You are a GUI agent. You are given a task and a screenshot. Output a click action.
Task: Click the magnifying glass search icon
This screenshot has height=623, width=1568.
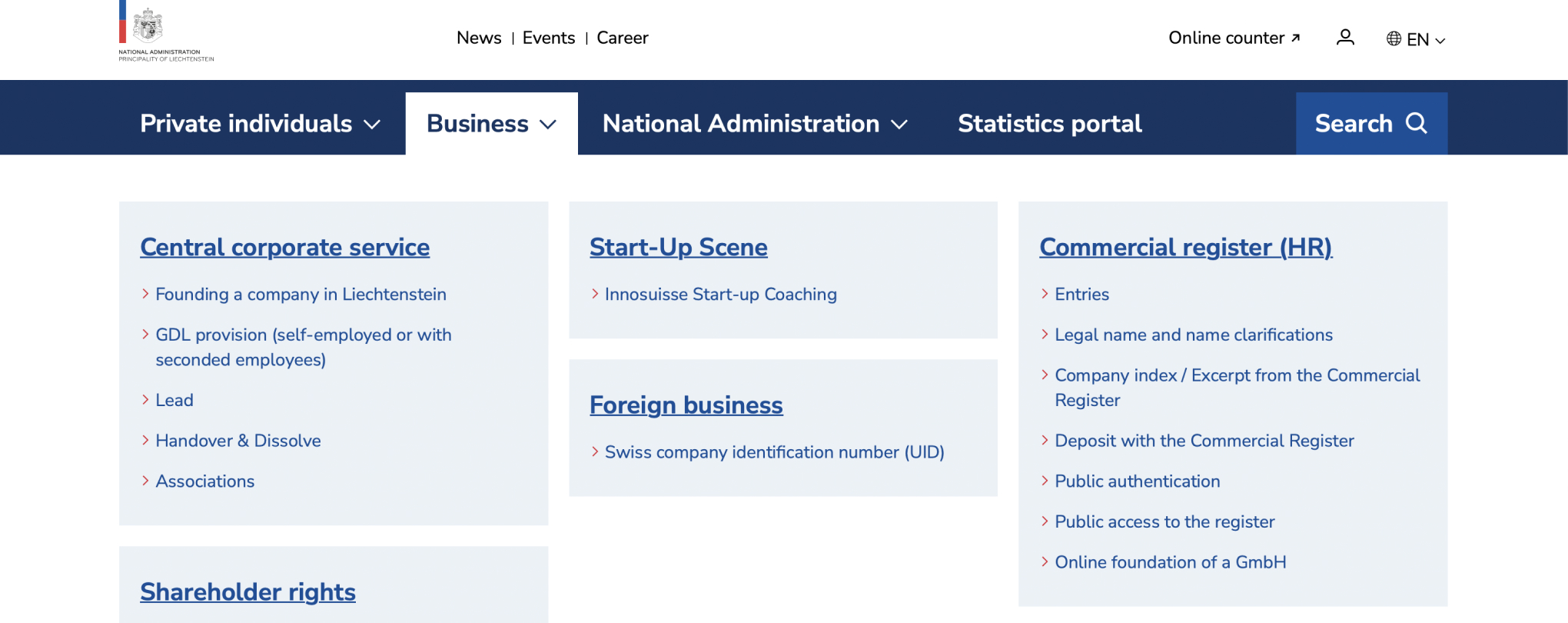point(1417,123)
